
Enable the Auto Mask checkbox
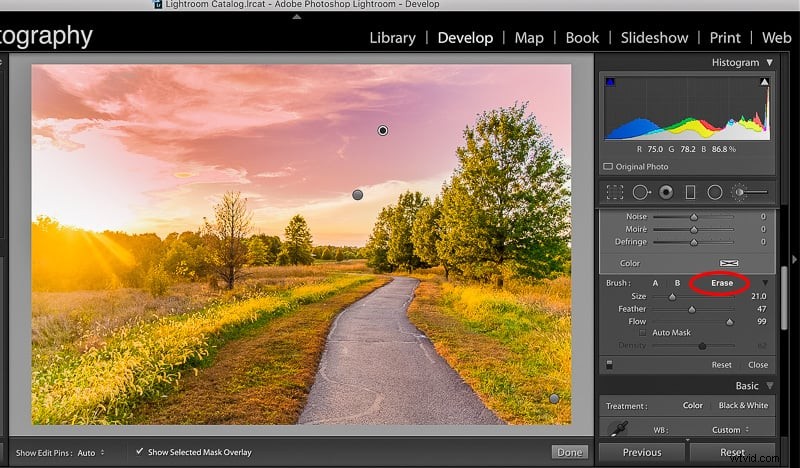tap(642, 333)
